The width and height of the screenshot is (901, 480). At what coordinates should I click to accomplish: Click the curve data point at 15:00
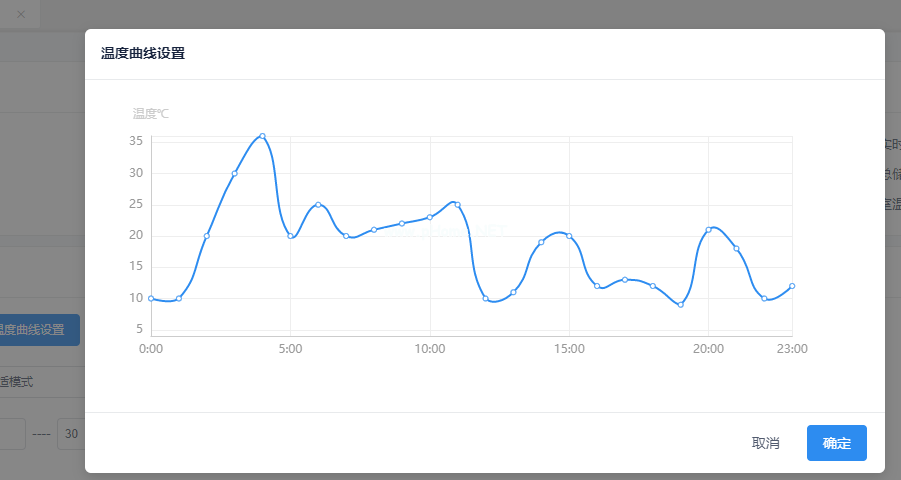coord(569,236)
